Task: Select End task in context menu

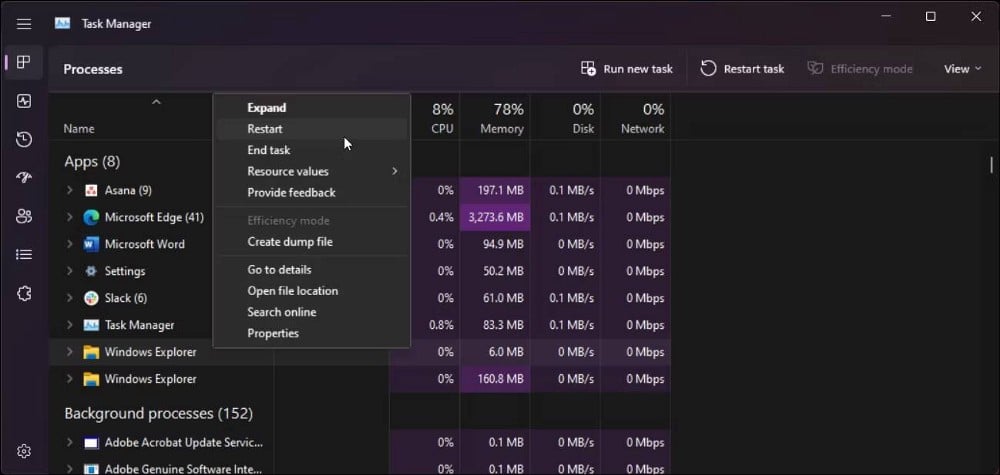Action: [268, 150]
